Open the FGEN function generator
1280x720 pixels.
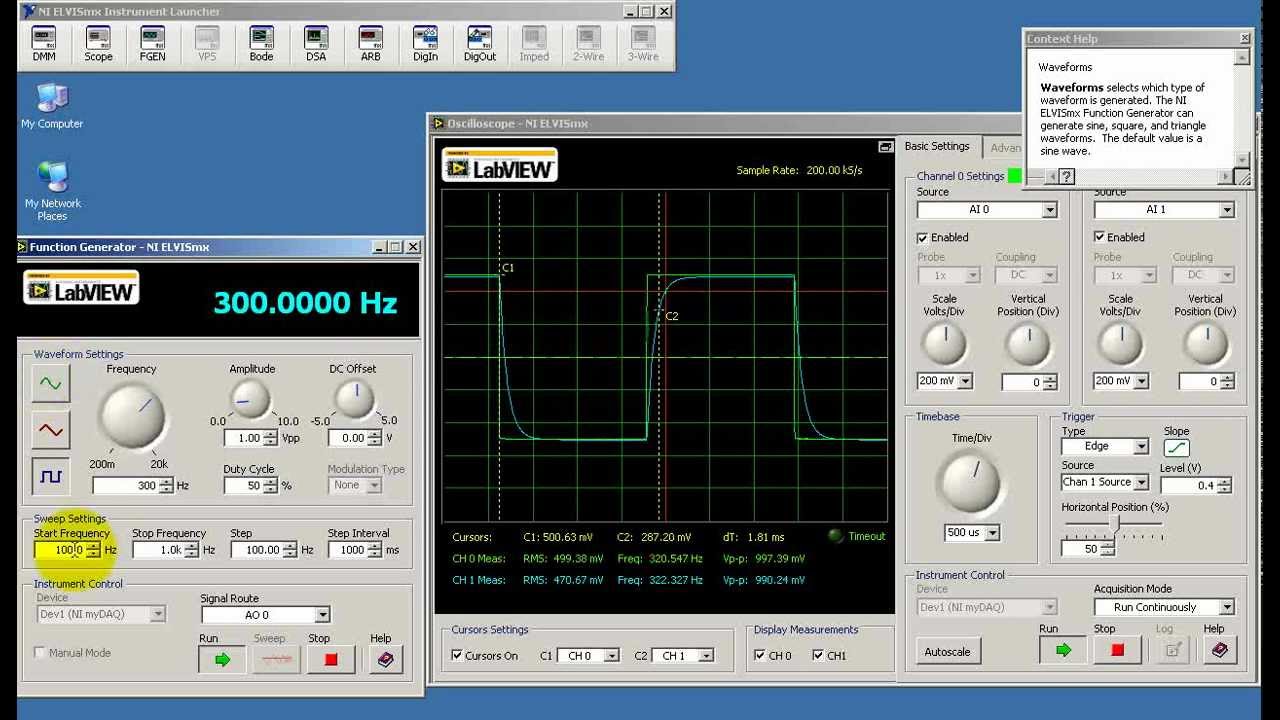pyautogui.click(x=152, y=44)
